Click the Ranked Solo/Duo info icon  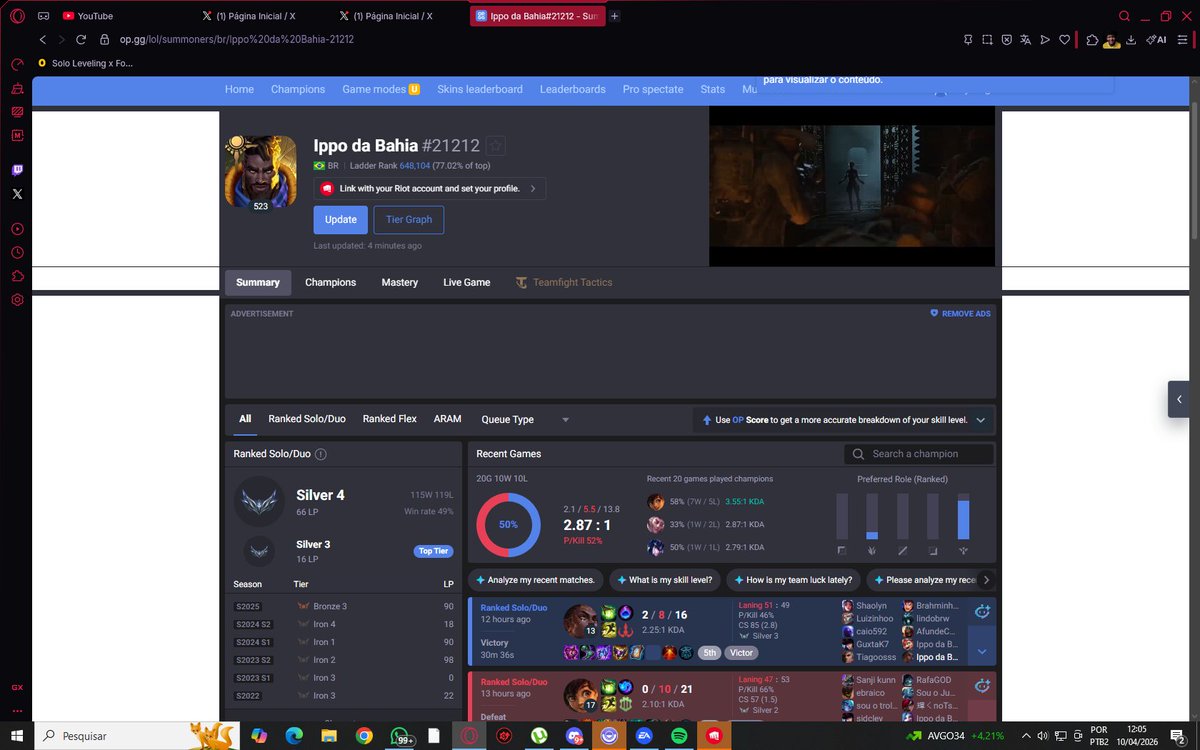pyautogui.click(x=321, y=454)
